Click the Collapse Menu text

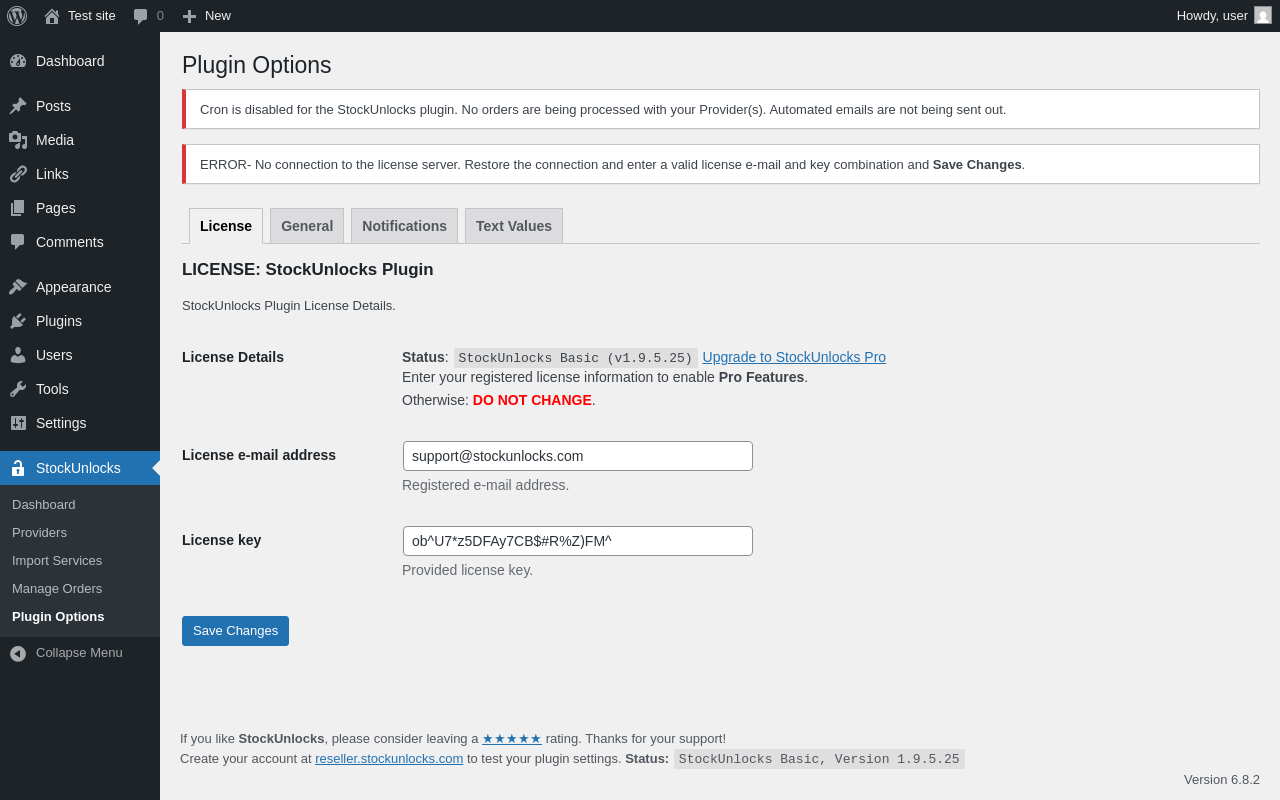79,653
